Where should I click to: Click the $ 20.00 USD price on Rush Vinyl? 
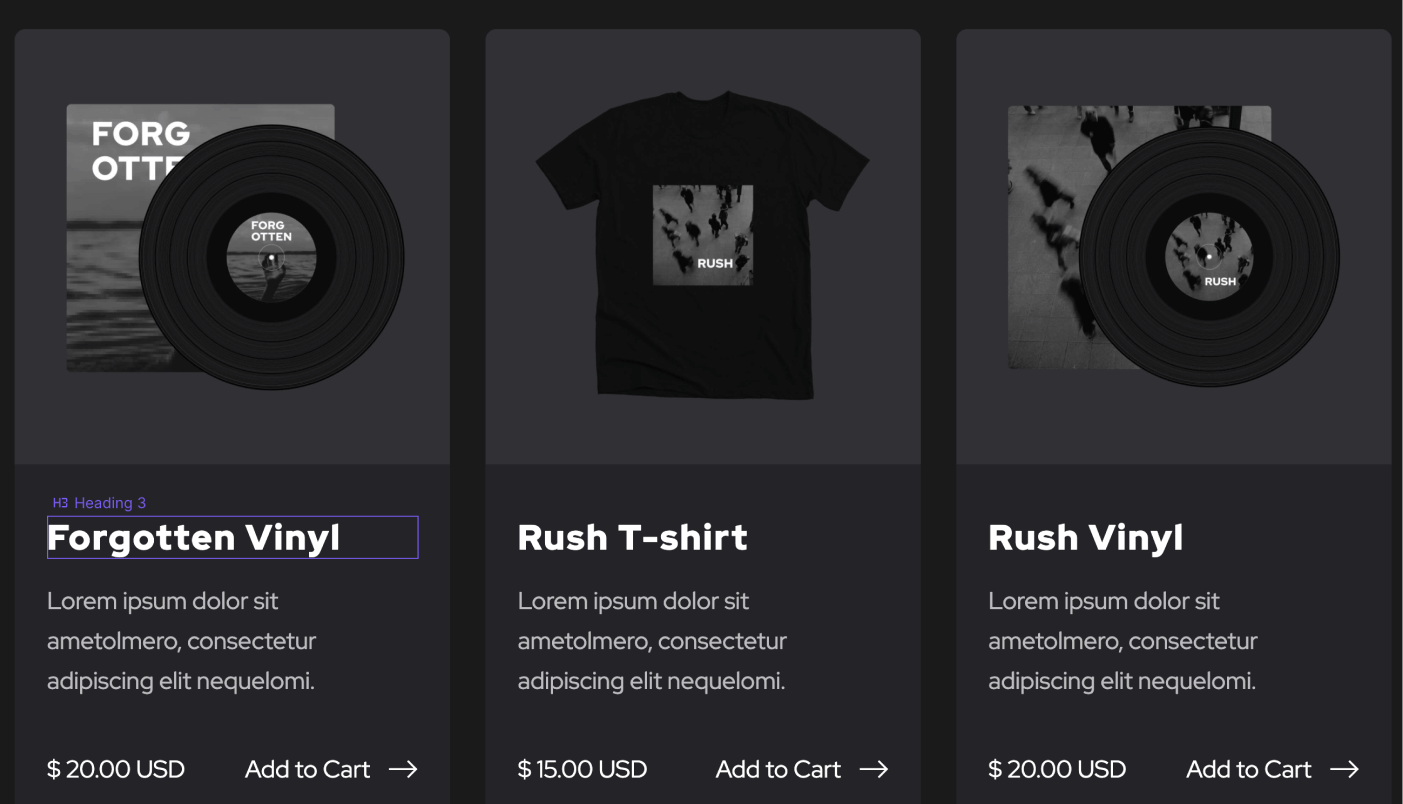tap(1057, 769)
